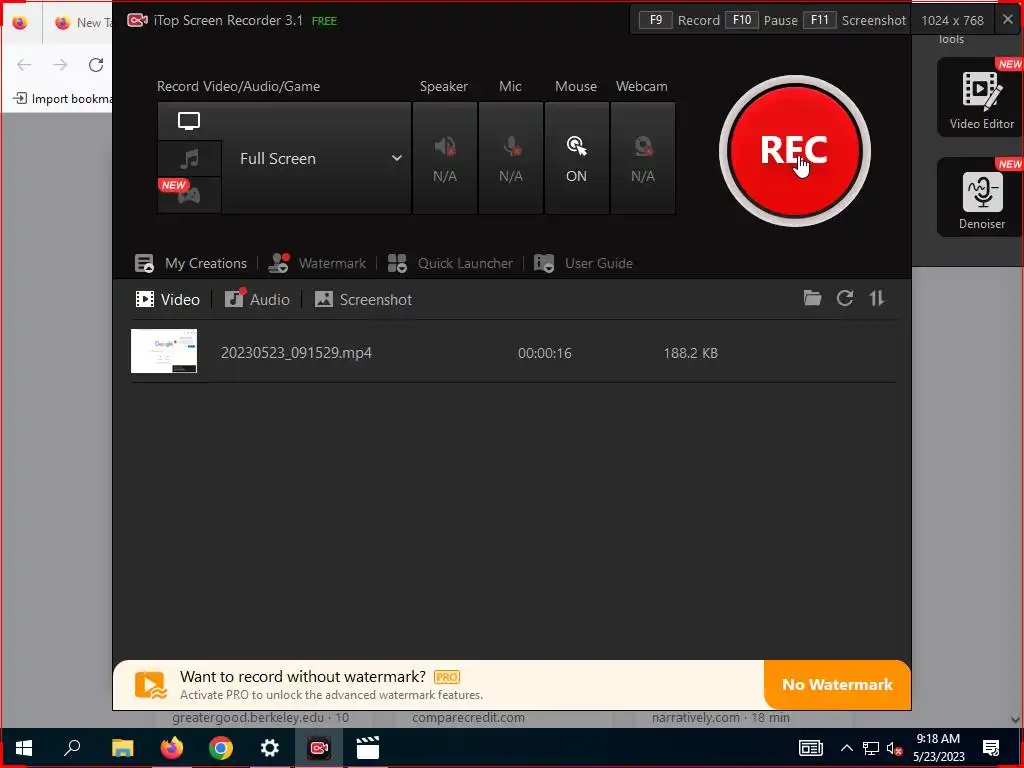The height and width of the screenshot is (768, 1024).
Task: Click the 188.2 KB file size
Action: [690, 353]
